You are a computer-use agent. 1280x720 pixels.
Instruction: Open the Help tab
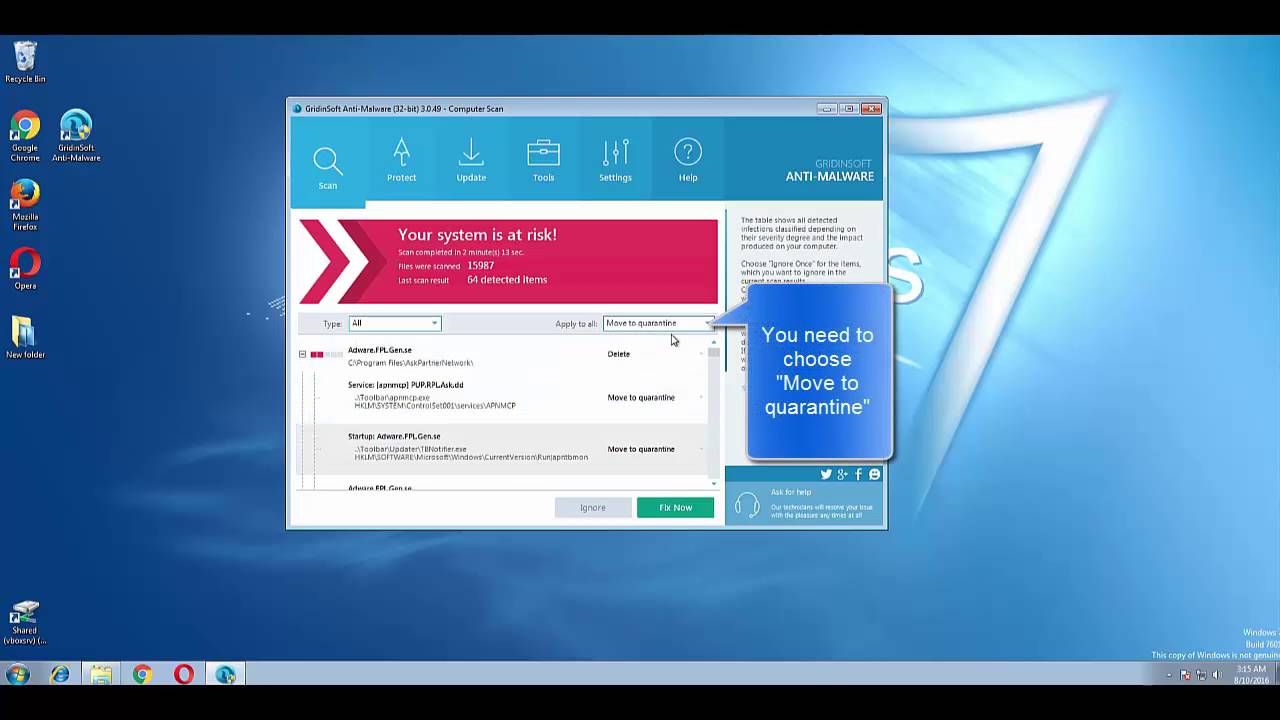click(x=688, y=161)
